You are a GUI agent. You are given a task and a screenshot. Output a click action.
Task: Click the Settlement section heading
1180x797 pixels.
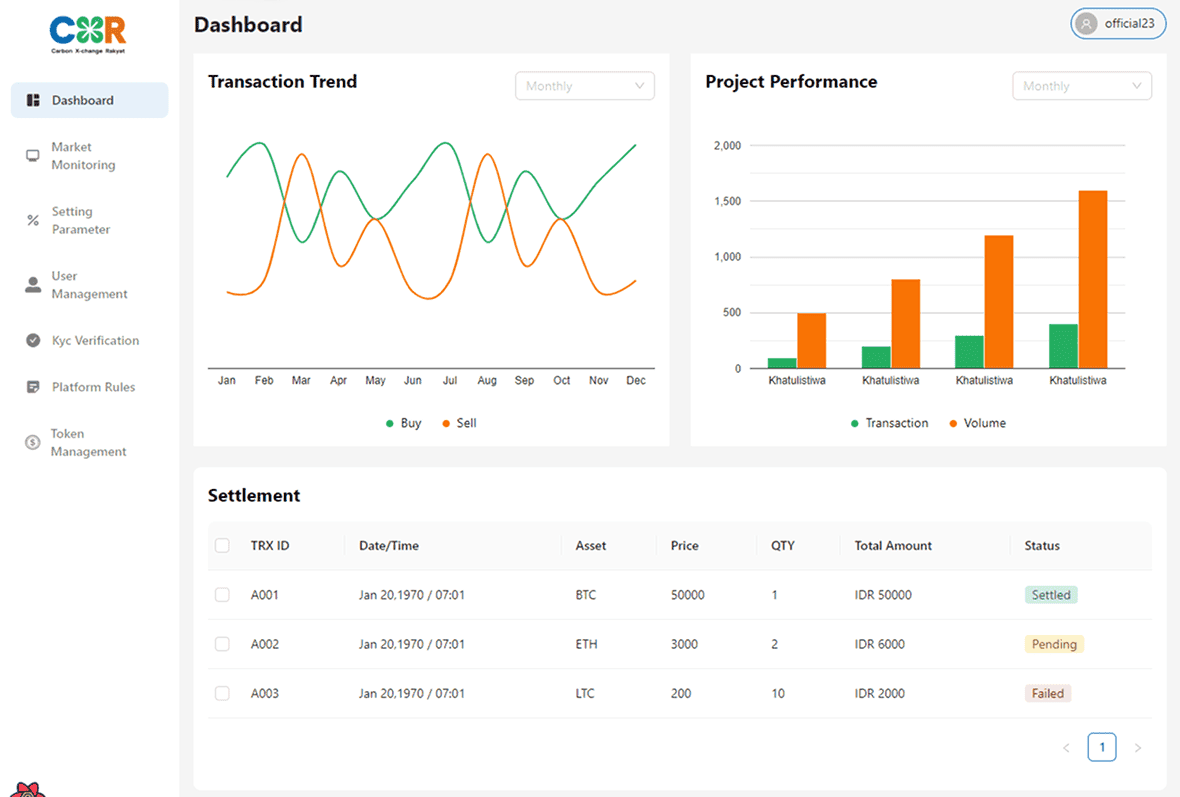click(254, 495)
